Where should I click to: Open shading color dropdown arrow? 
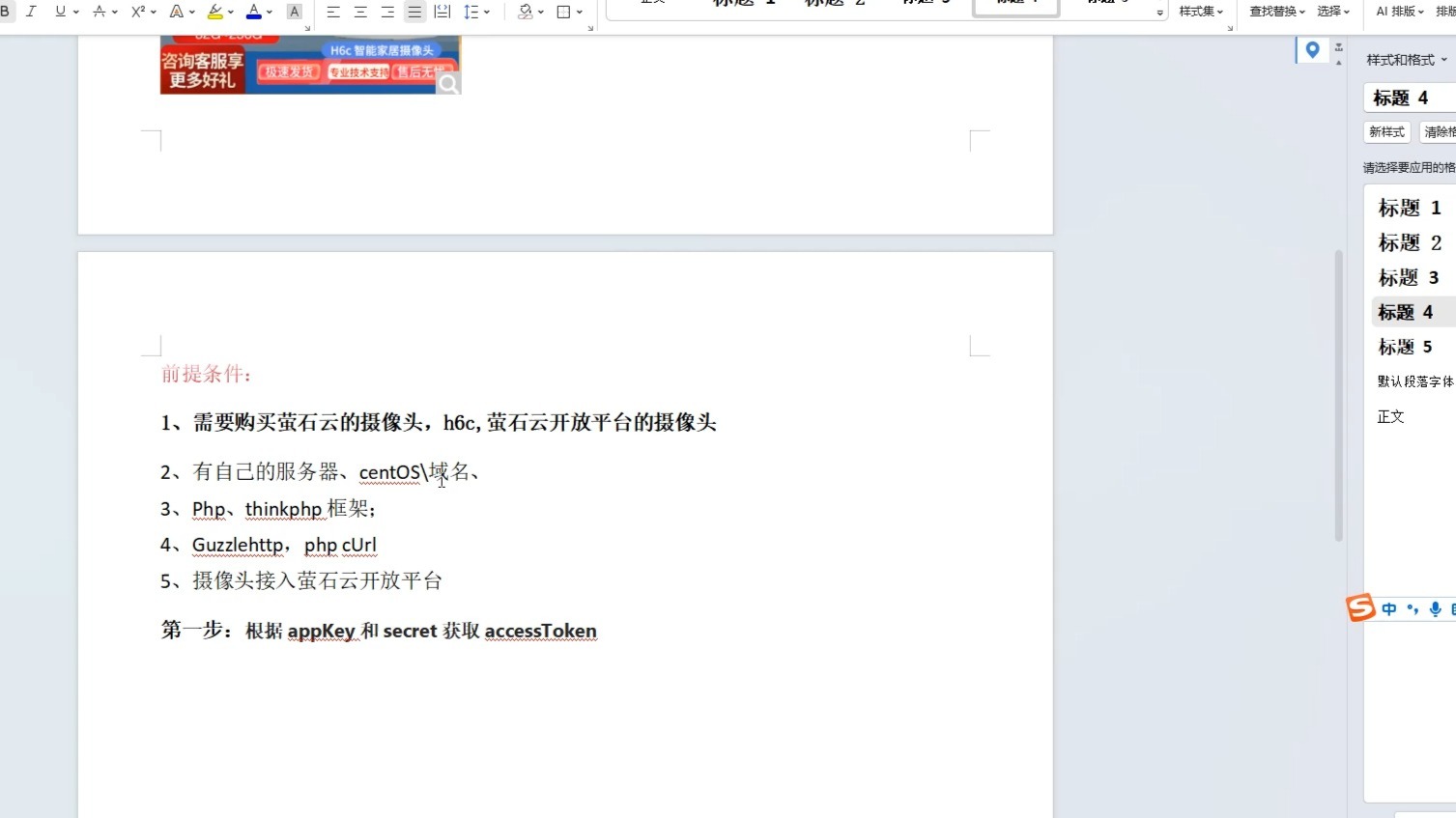click(541, 12)
